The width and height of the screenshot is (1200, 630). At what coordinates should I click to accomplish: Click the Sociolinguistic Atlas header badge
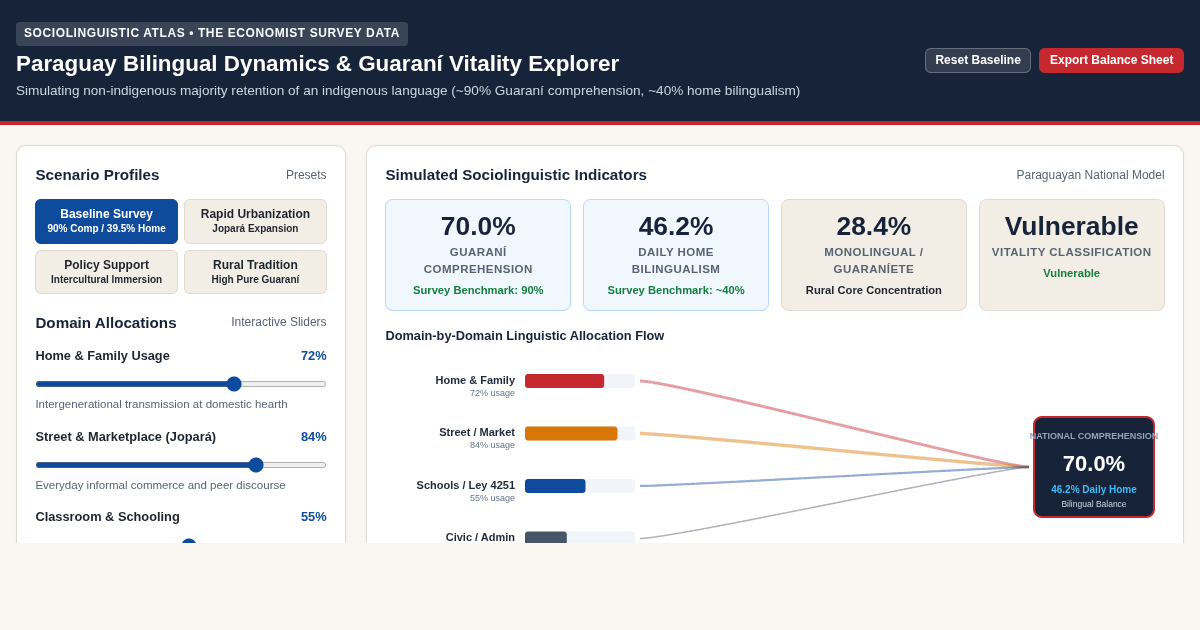[212, 34]
